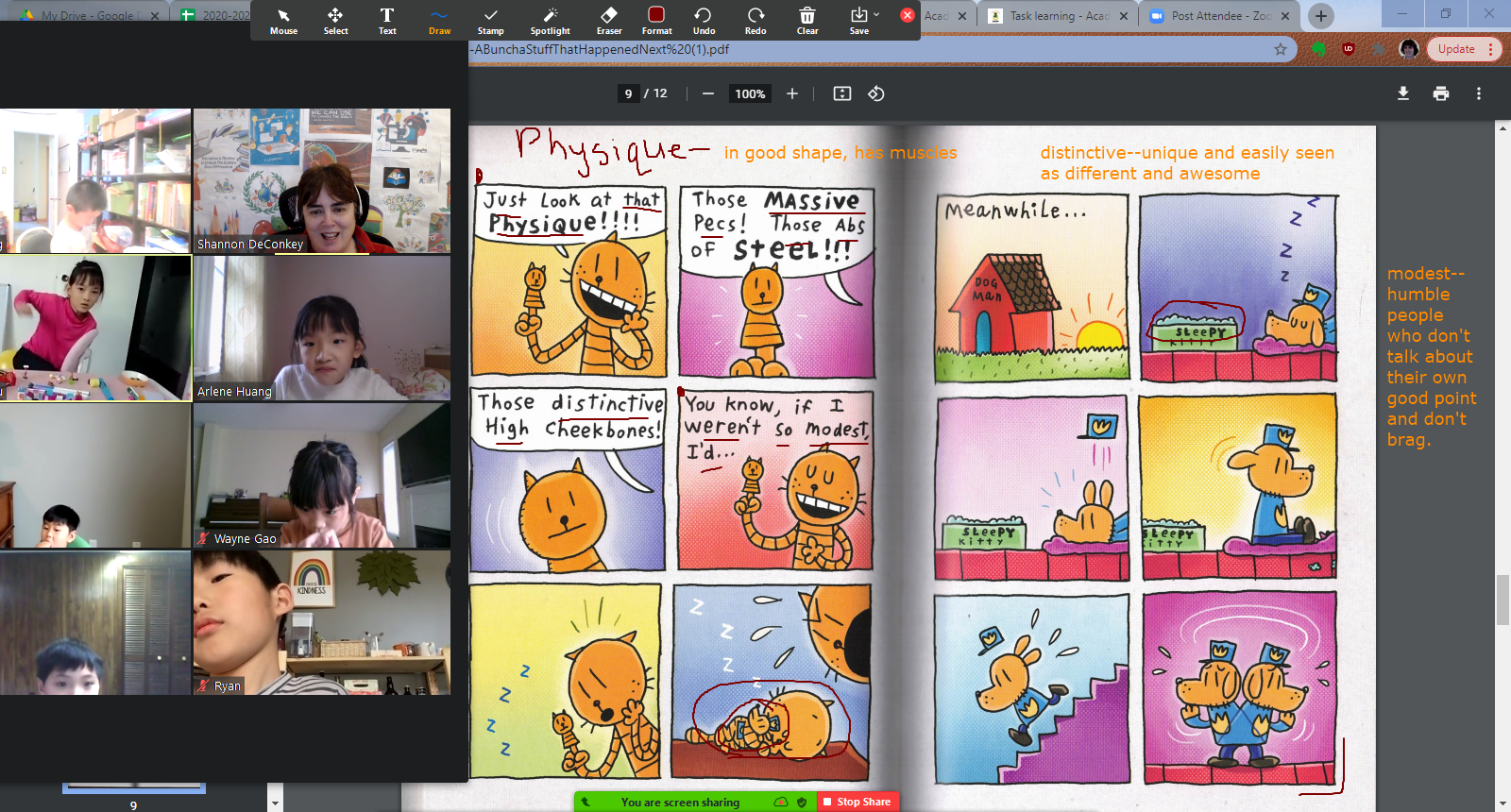
Task: Select the Eraser tool
Action: coord(609,21)
